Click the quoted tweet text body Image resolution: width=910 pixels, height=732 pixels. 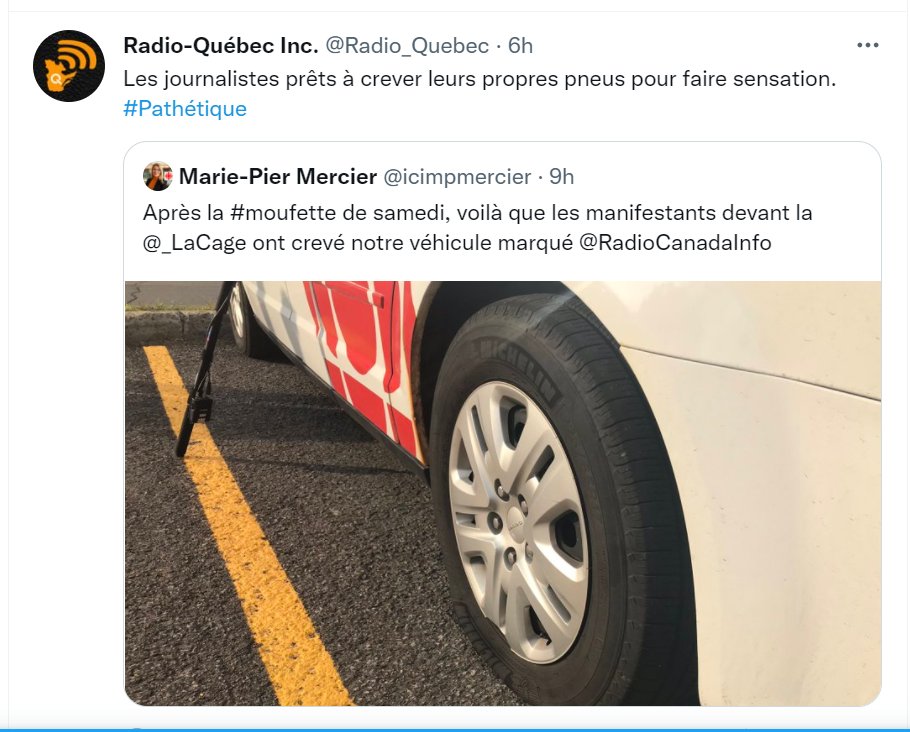coord(477,228)
